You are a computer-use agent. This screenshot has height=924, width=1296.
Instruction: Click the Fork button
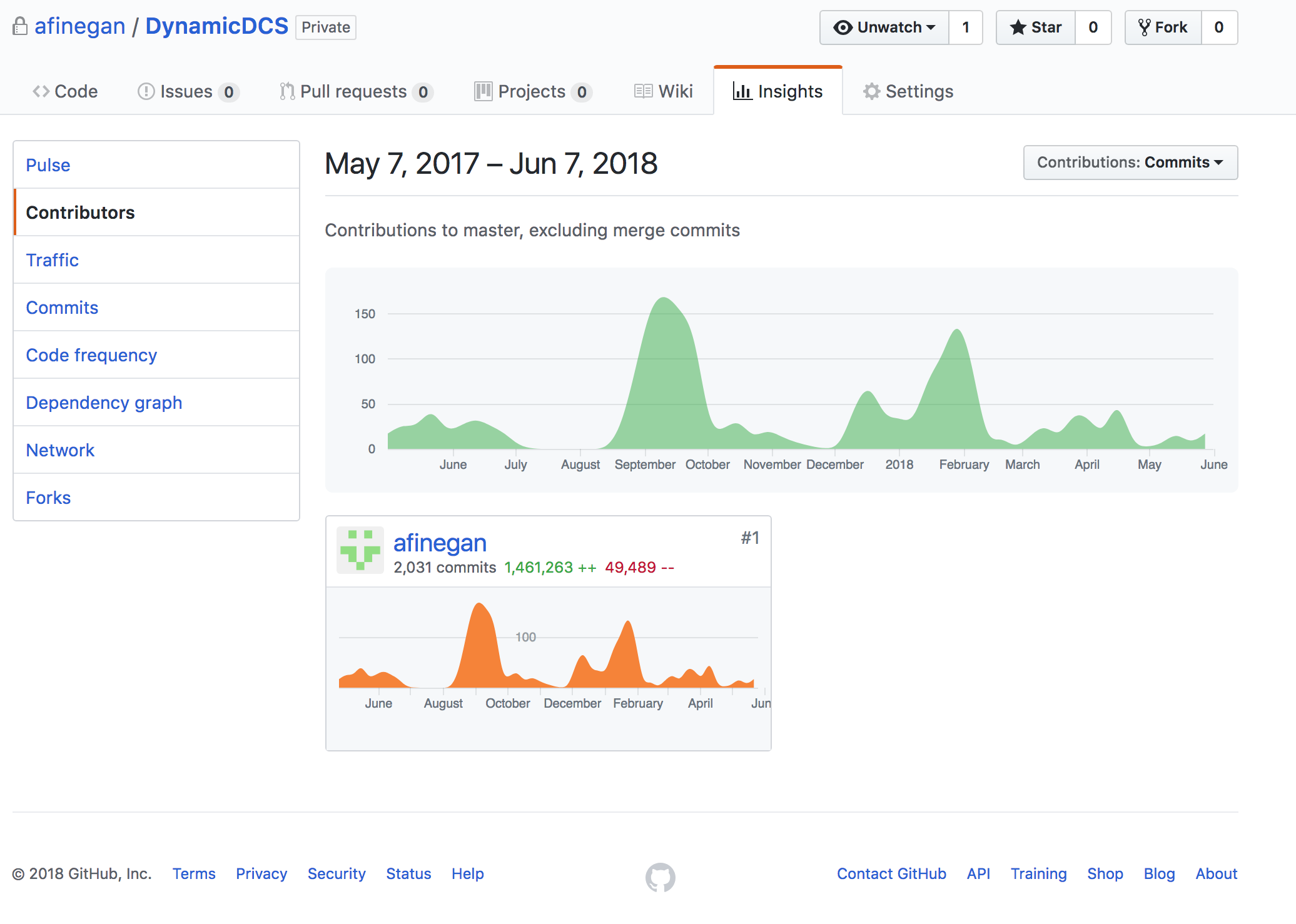(1163, 28)
